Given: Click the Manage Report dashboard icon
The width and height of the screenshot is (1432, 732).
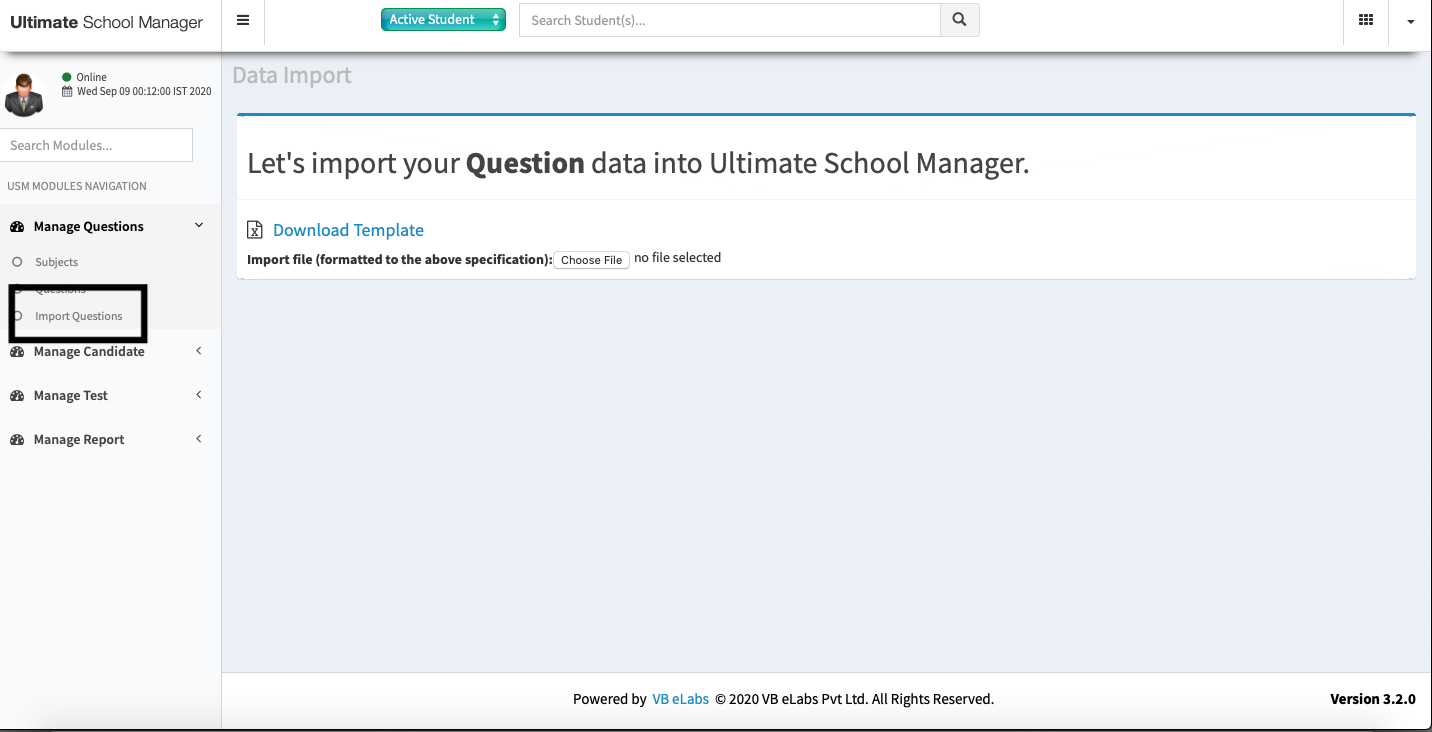Looking at the screenshot, I should click(x=17, y=440).
